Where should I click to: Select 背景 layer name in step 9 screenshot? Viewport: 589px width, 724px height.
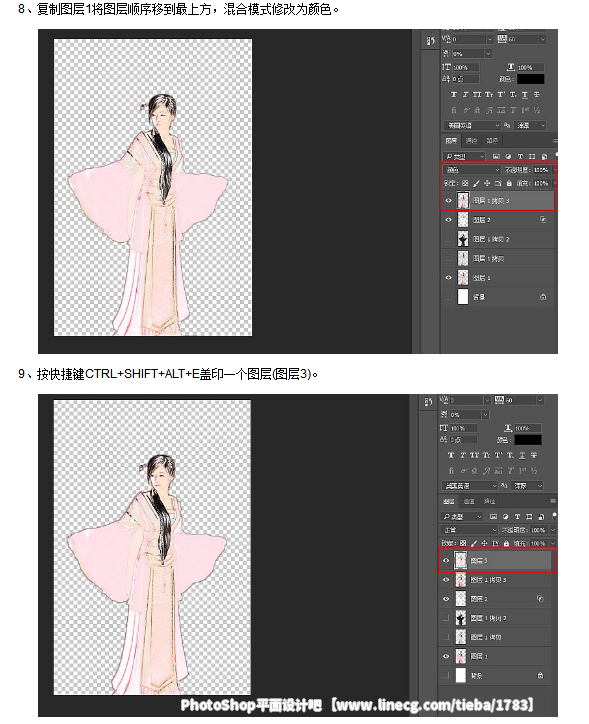click(x=476, y=676)
